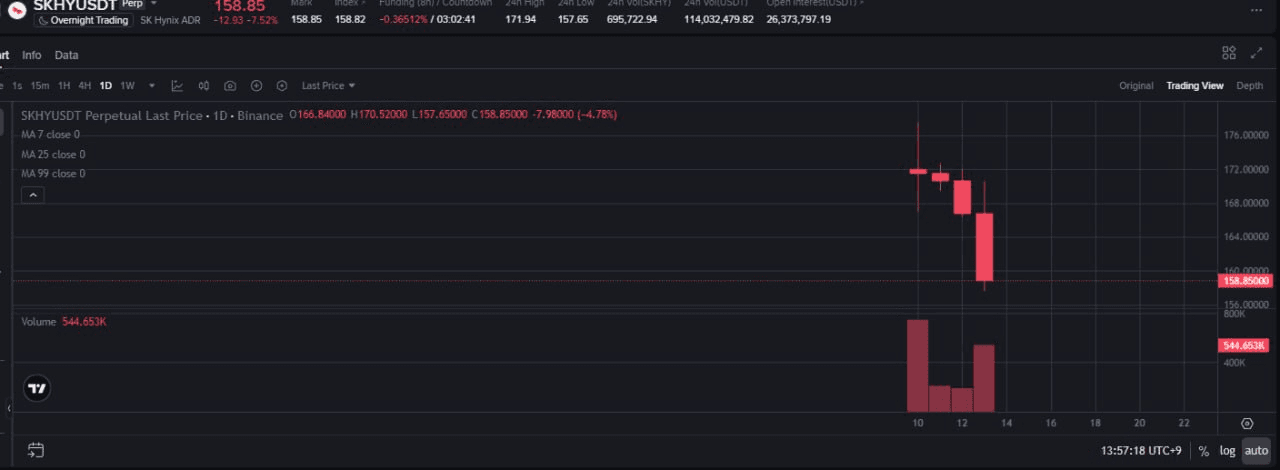Click the Overnight Trading badge

82,20
